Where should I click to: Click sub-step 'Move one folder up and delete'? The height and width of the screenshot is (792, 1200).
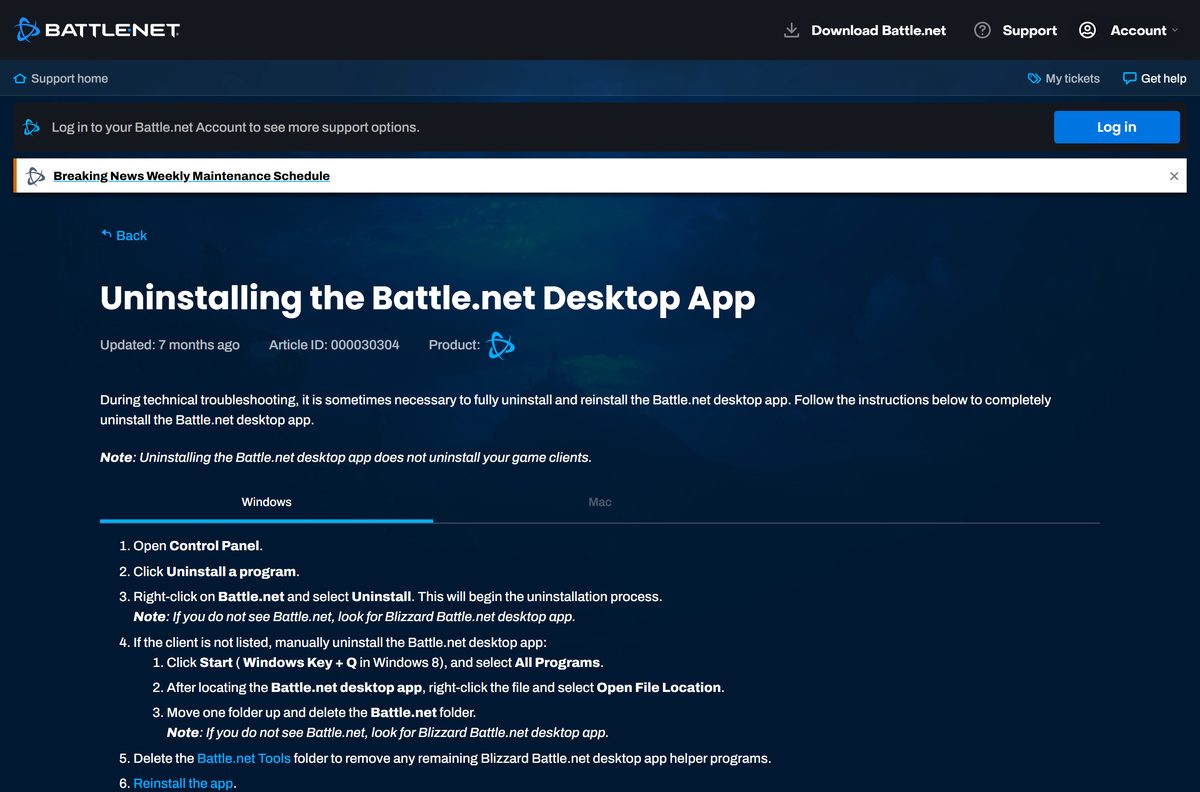(x=321, y=712)
